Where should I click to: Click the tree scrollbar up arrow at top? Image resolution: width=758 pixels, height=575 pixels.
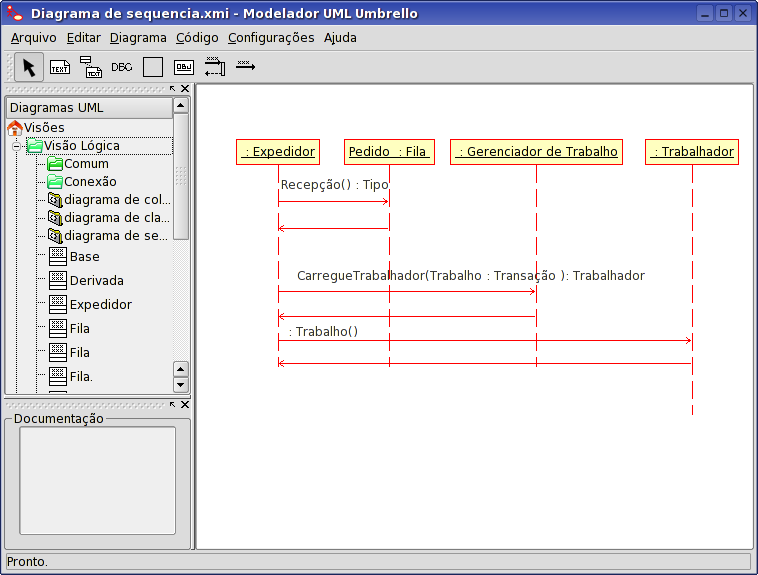pyautogui.click(x=181, y=105)
